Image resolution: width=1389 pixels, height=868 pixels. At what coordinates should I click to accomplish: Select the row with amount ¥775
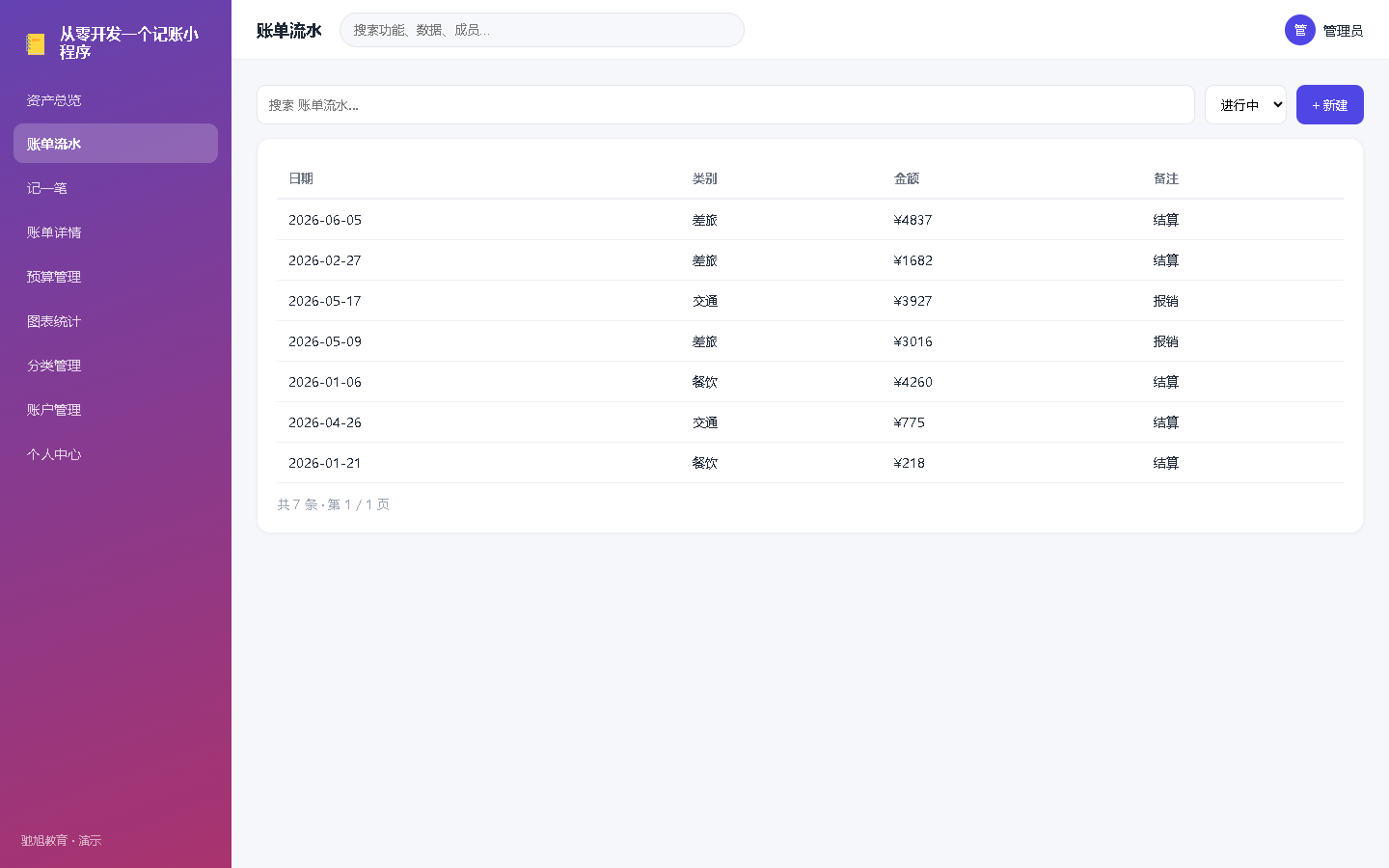810,422
